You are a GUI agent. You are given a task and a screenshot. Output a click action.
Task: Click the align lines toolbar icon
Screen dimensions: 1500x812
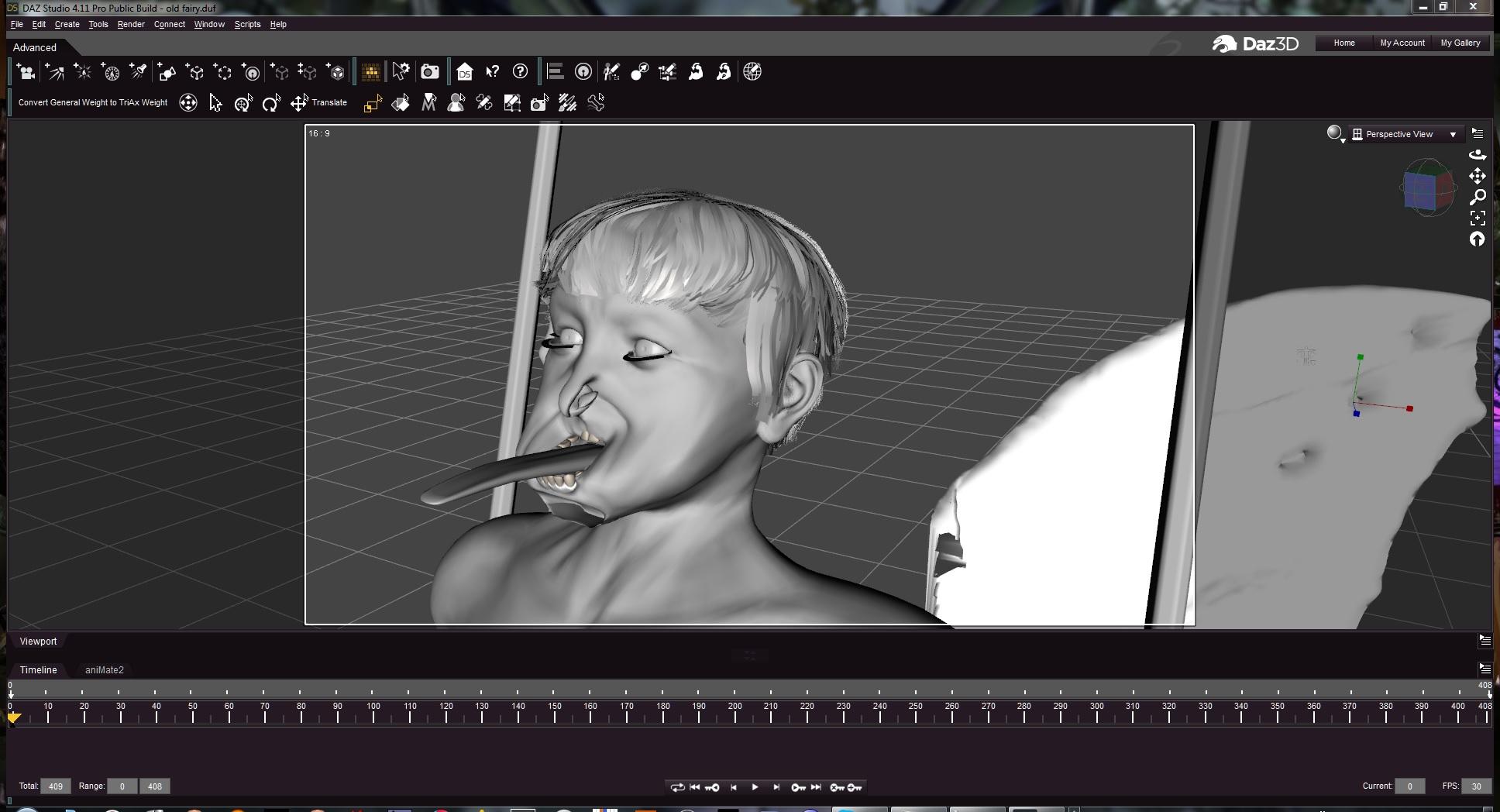click(555, 72)
